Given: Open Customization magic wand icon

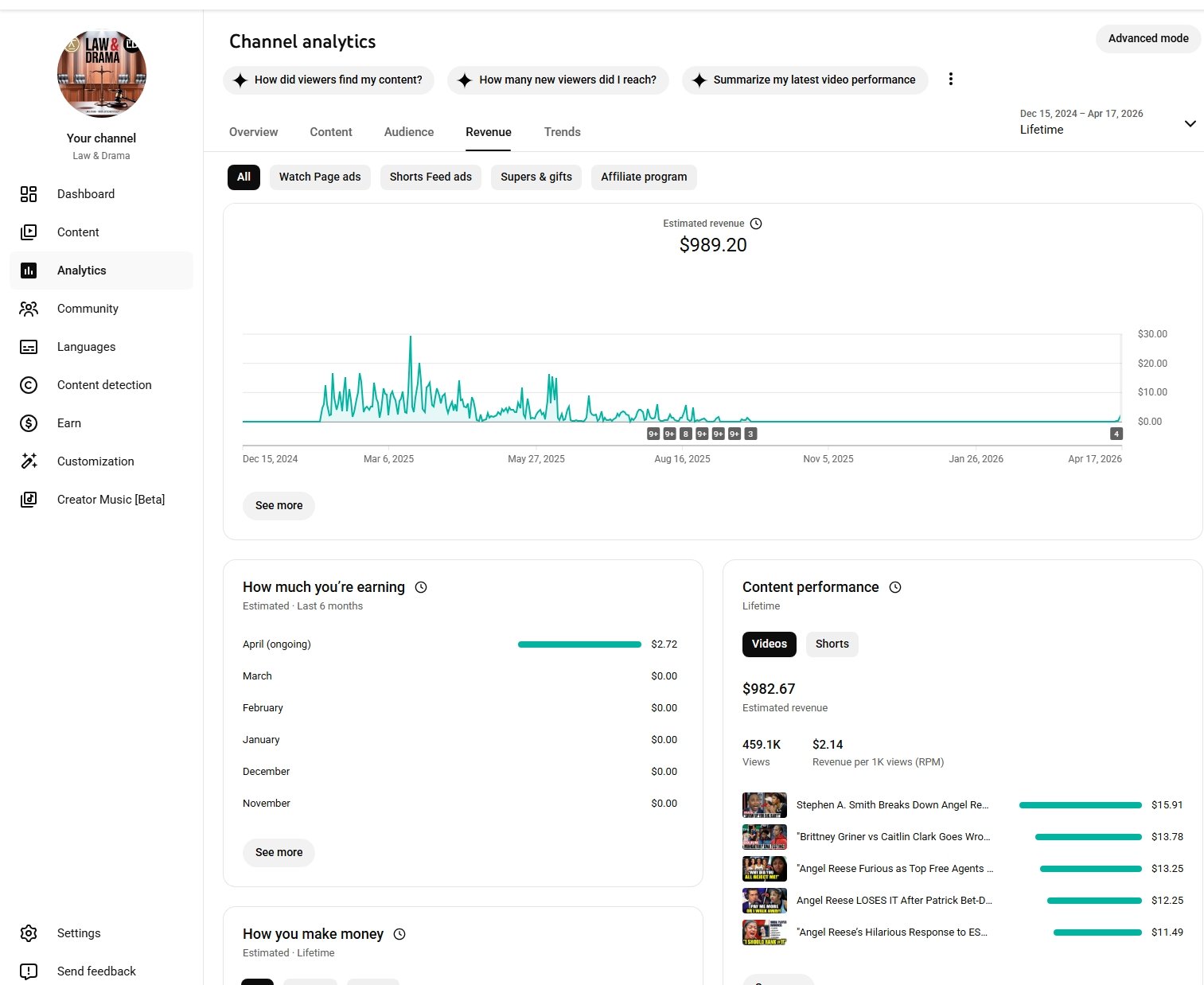Looking at the screenshot, I should coord(29,461).
